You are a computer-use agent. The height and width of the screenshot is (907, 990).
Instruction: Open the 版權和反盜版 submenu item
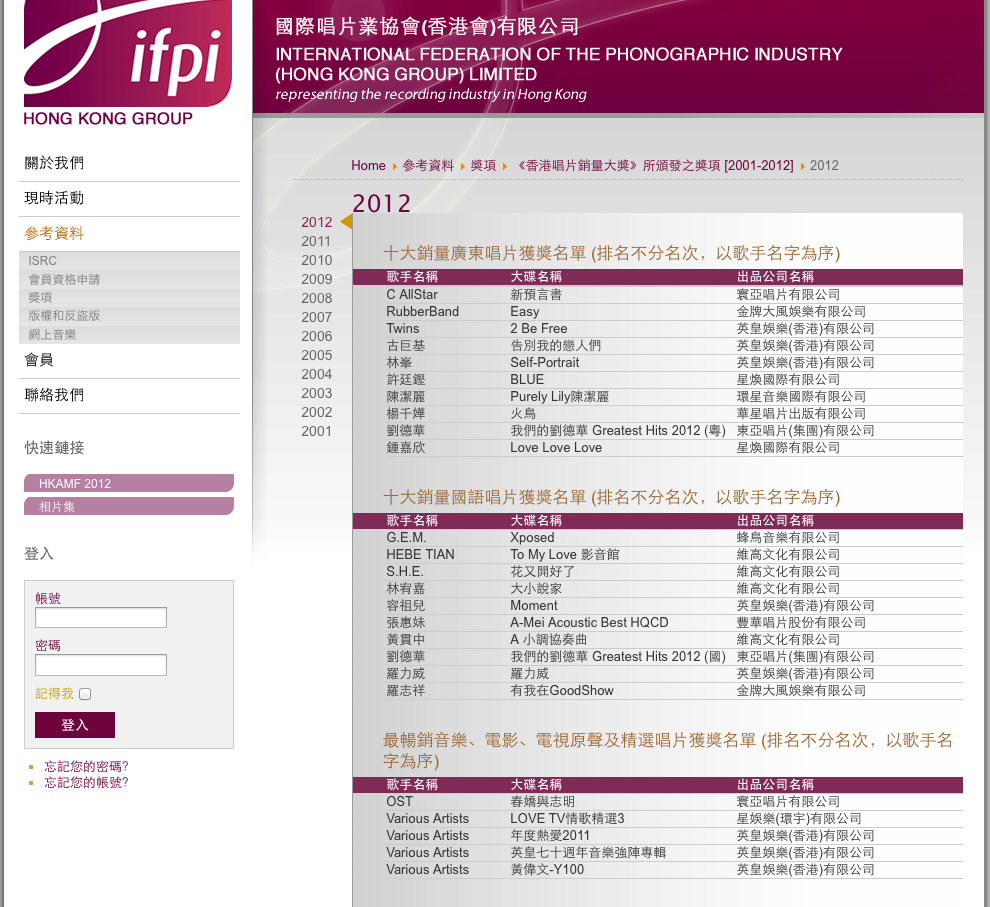tap(64, 316)
